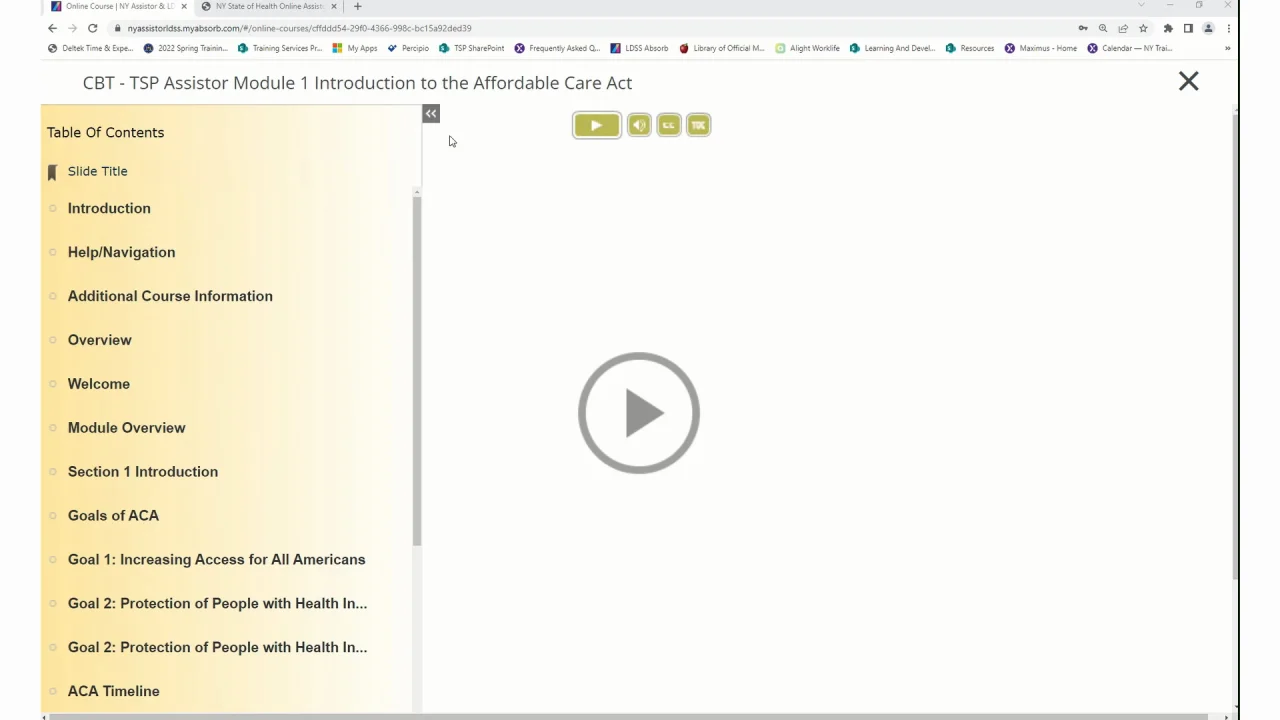The width and height of the screenshot is (1280, 720).
Task: Open the tab search dropdown arrow
Action: (x=1141, y=5)
